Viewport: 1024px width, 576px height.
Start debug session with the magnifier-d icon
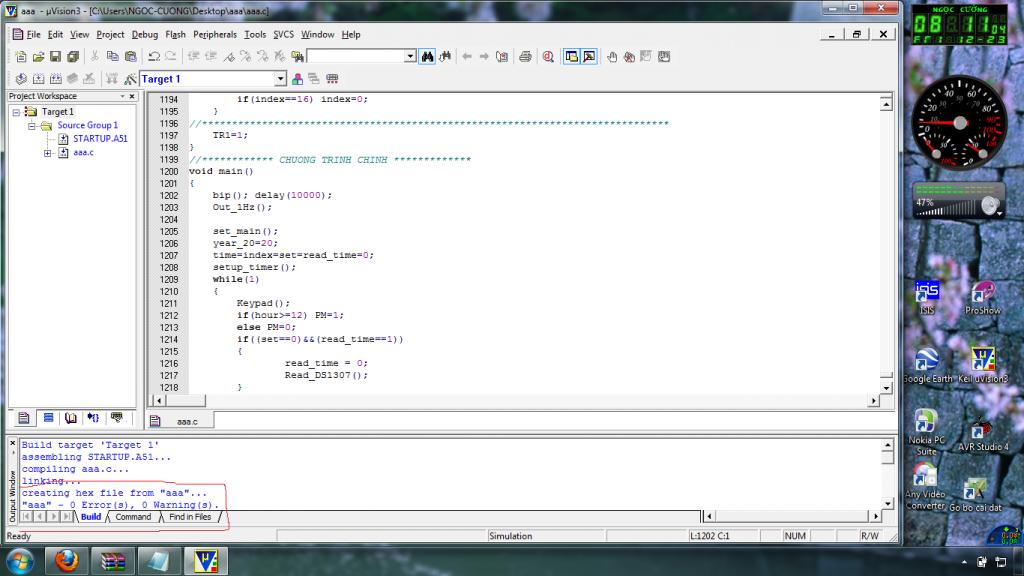point(548,57)
